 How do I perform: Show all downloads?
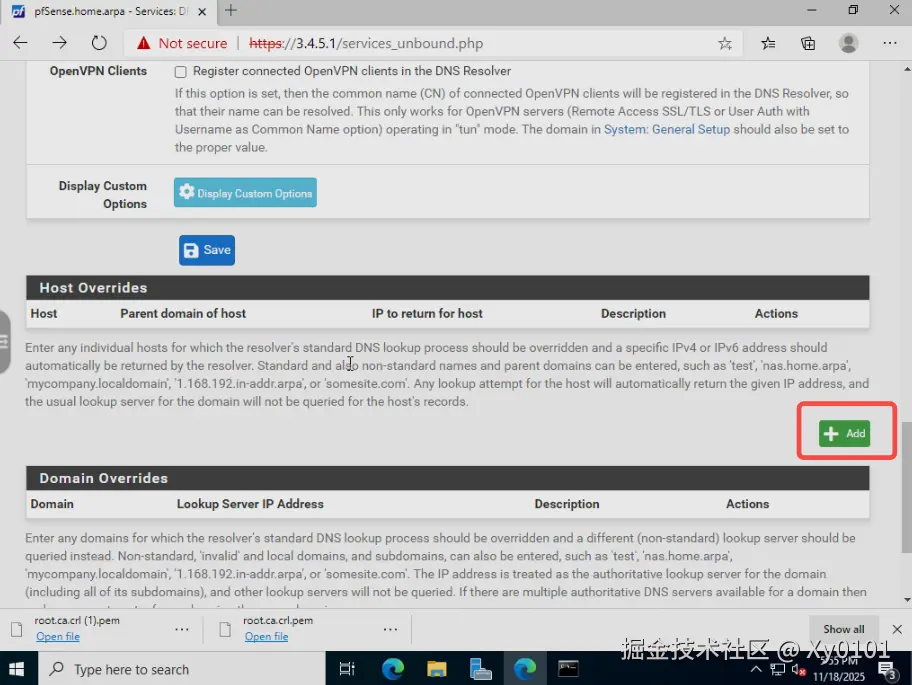point(843,629)
